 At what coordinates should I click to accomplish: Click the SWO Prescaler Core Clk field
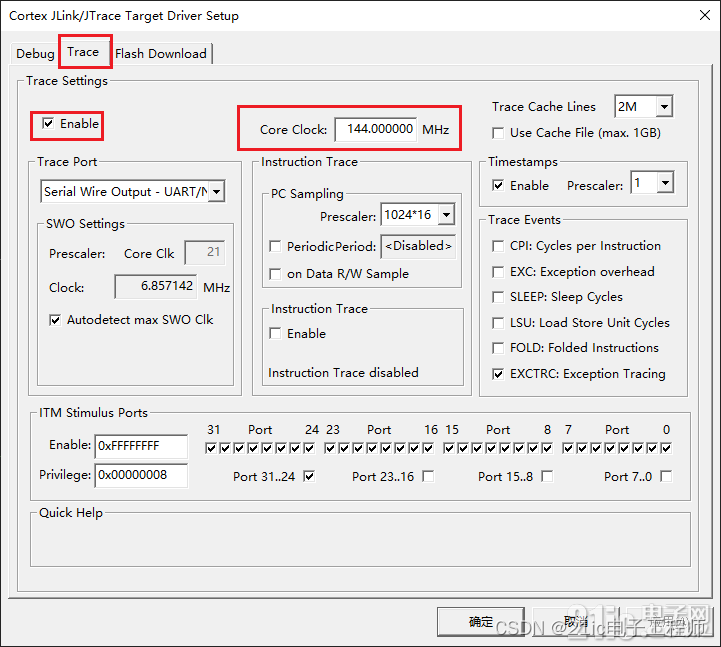(x=205, y=252)
